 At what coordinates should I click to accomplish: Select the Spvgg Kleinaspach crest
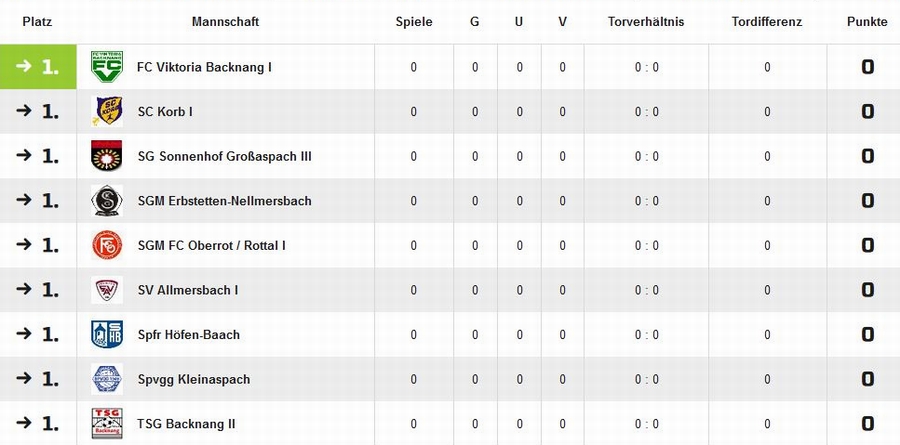coord(107,379)
